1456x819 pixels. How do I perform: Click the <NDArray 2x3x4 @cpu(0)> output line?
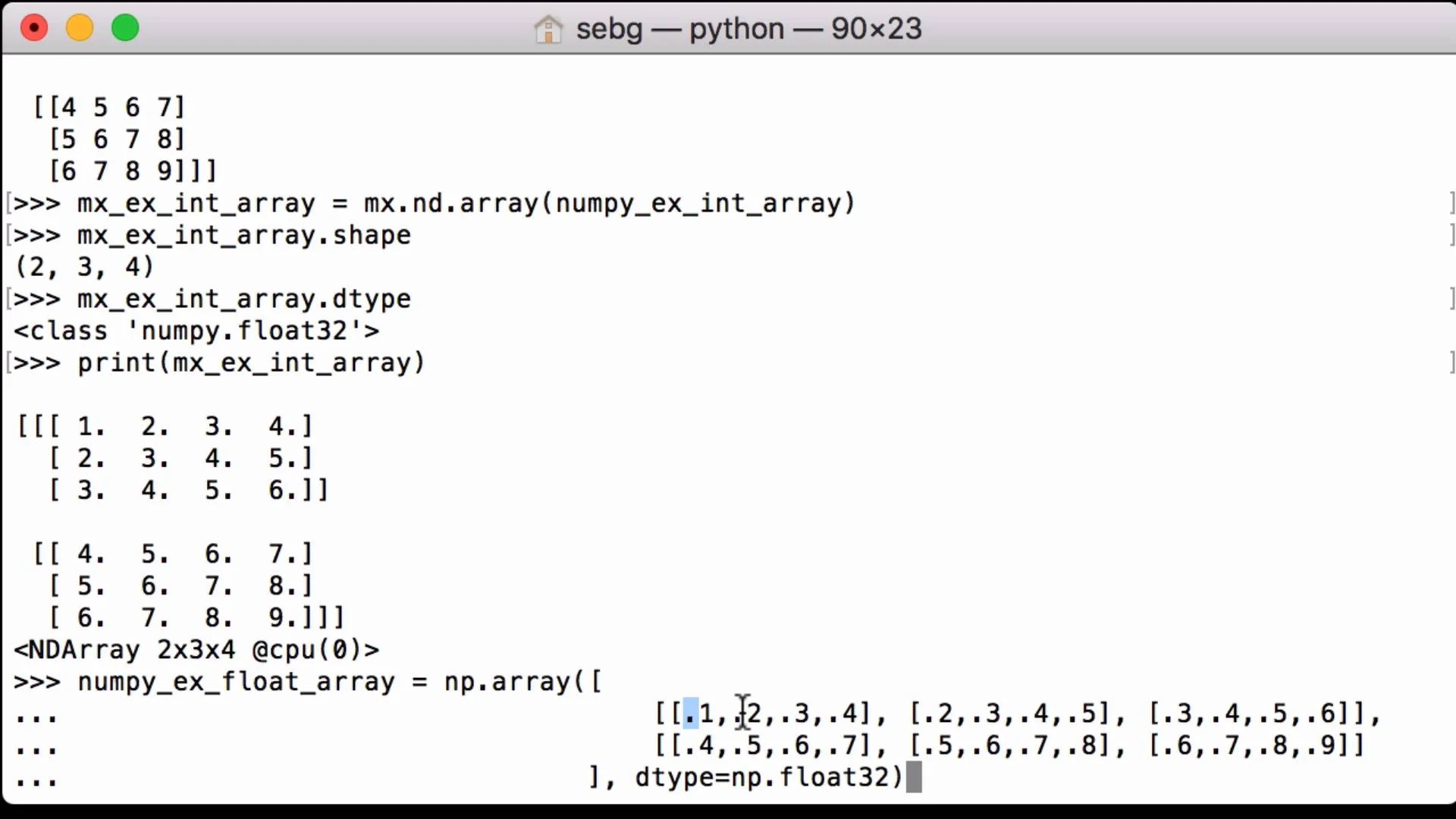tap(196, 650)
